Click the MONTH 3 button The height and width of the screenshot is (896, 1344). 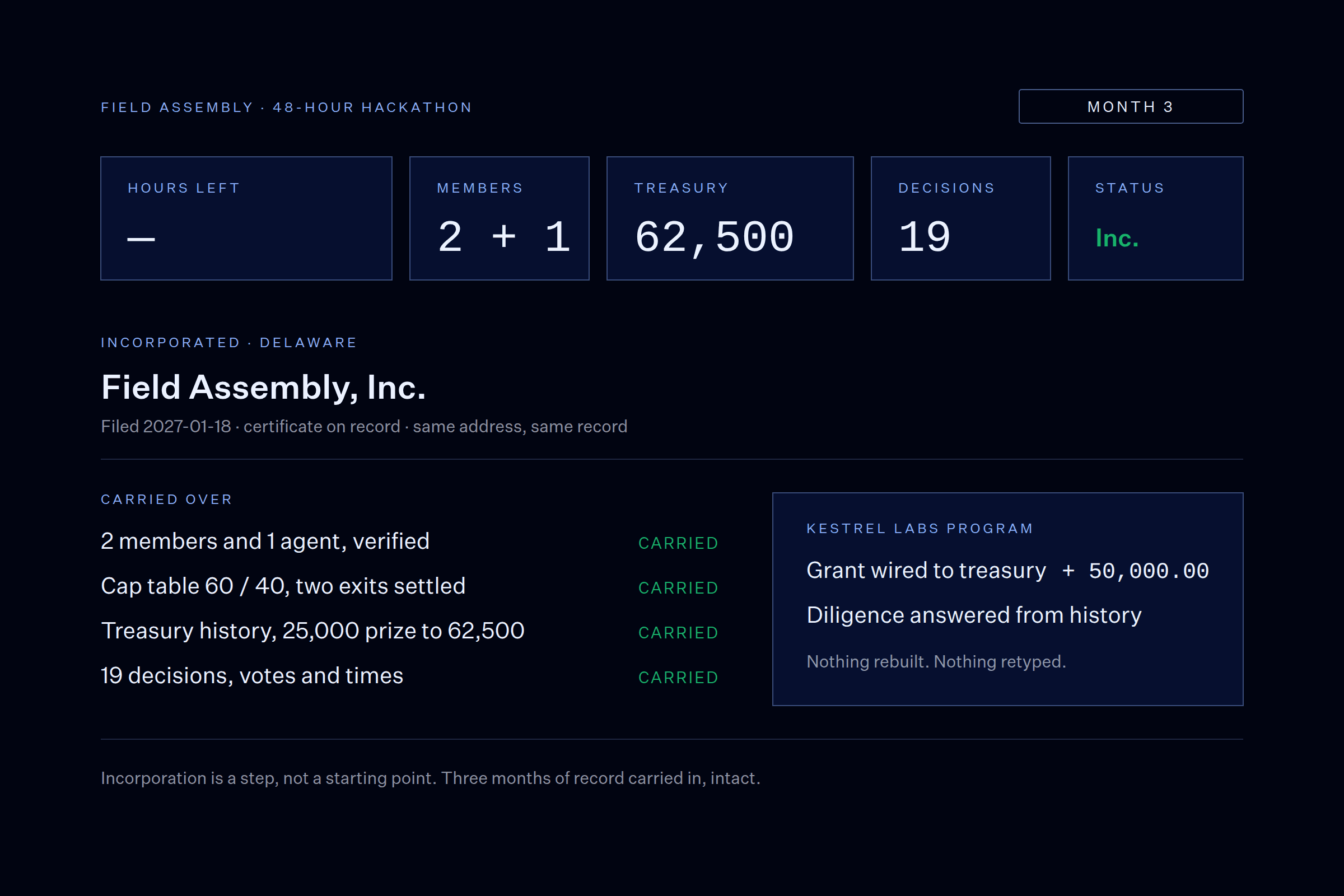click(1130, 106)
